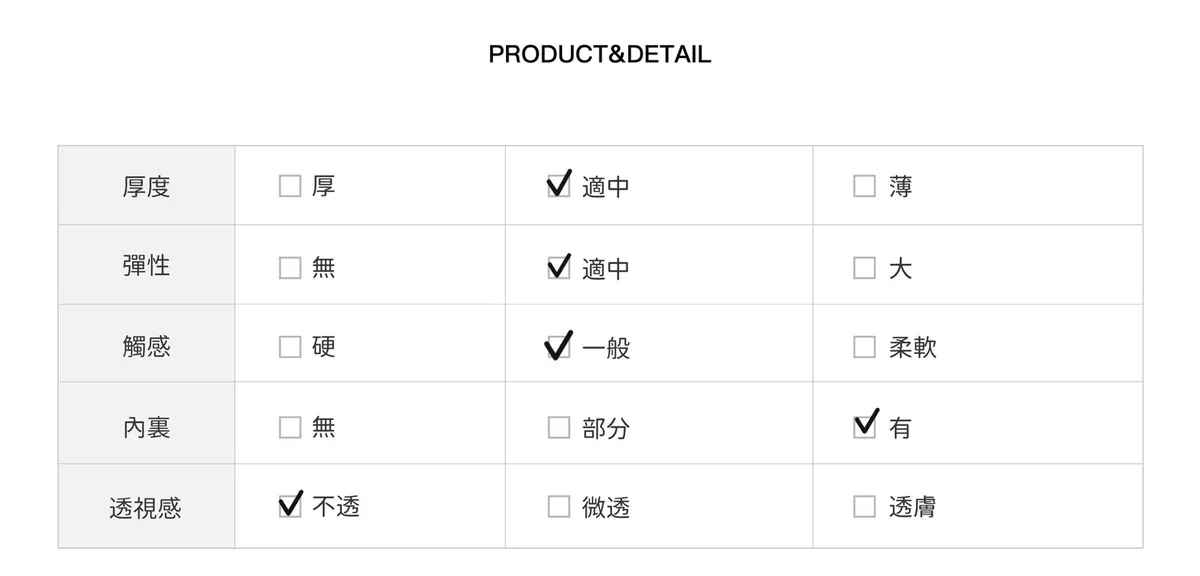Image resolution: width=1200 pixels, height=576 pixels.
Task: Click the 彈性 row header cell
Action: pos(146,266)
